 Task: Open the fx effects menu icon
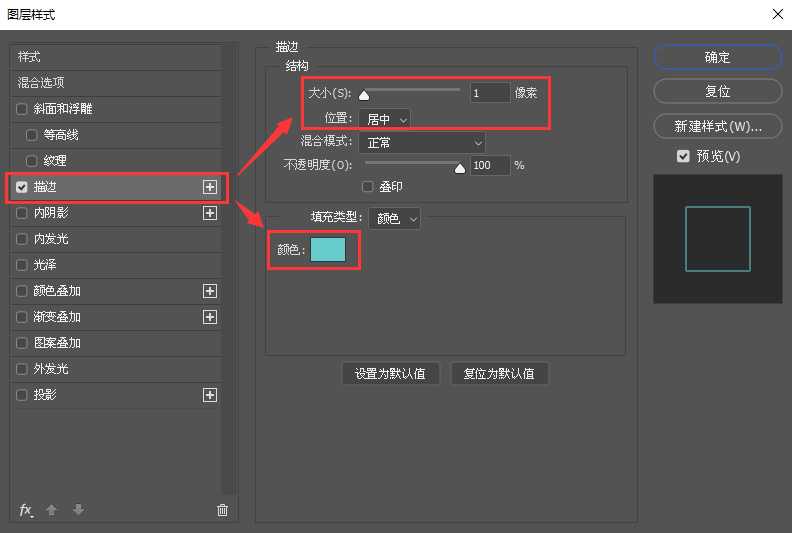coord(26,510)
